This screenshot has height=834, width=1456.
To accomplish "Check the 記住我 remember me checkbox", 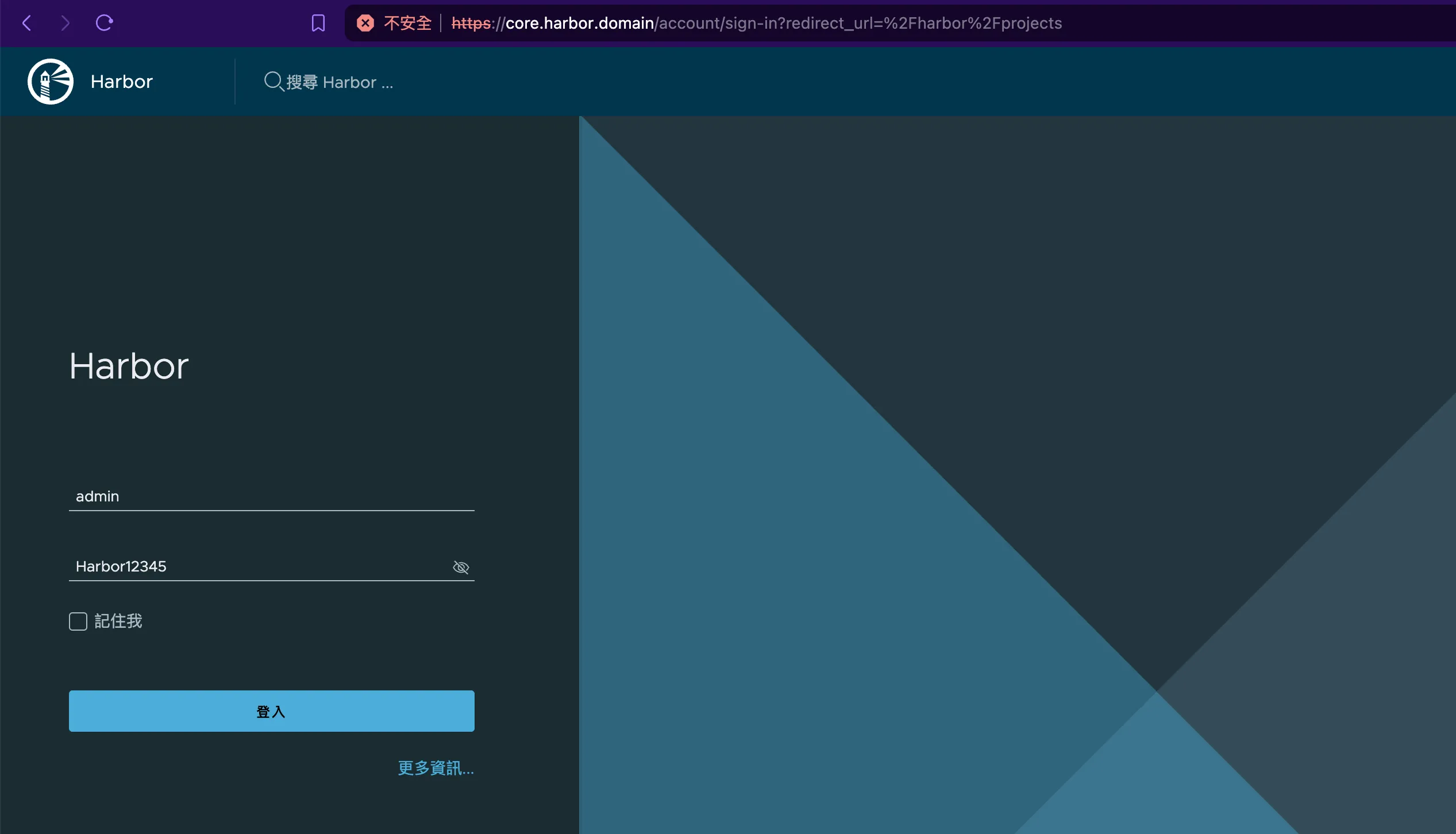I will 78,621.
